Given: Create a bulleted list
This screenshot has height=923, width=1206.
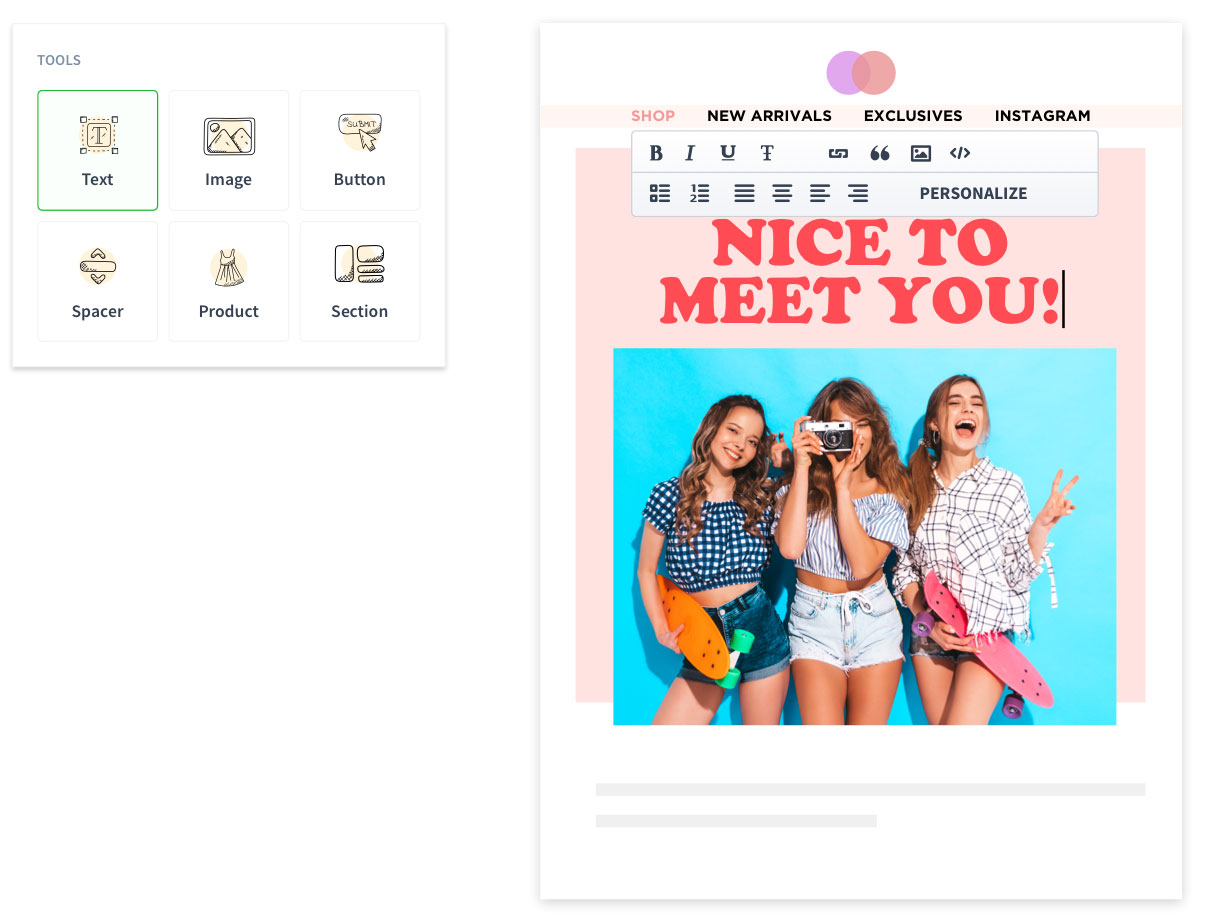Looking at the screenshot, I should 660,193.
